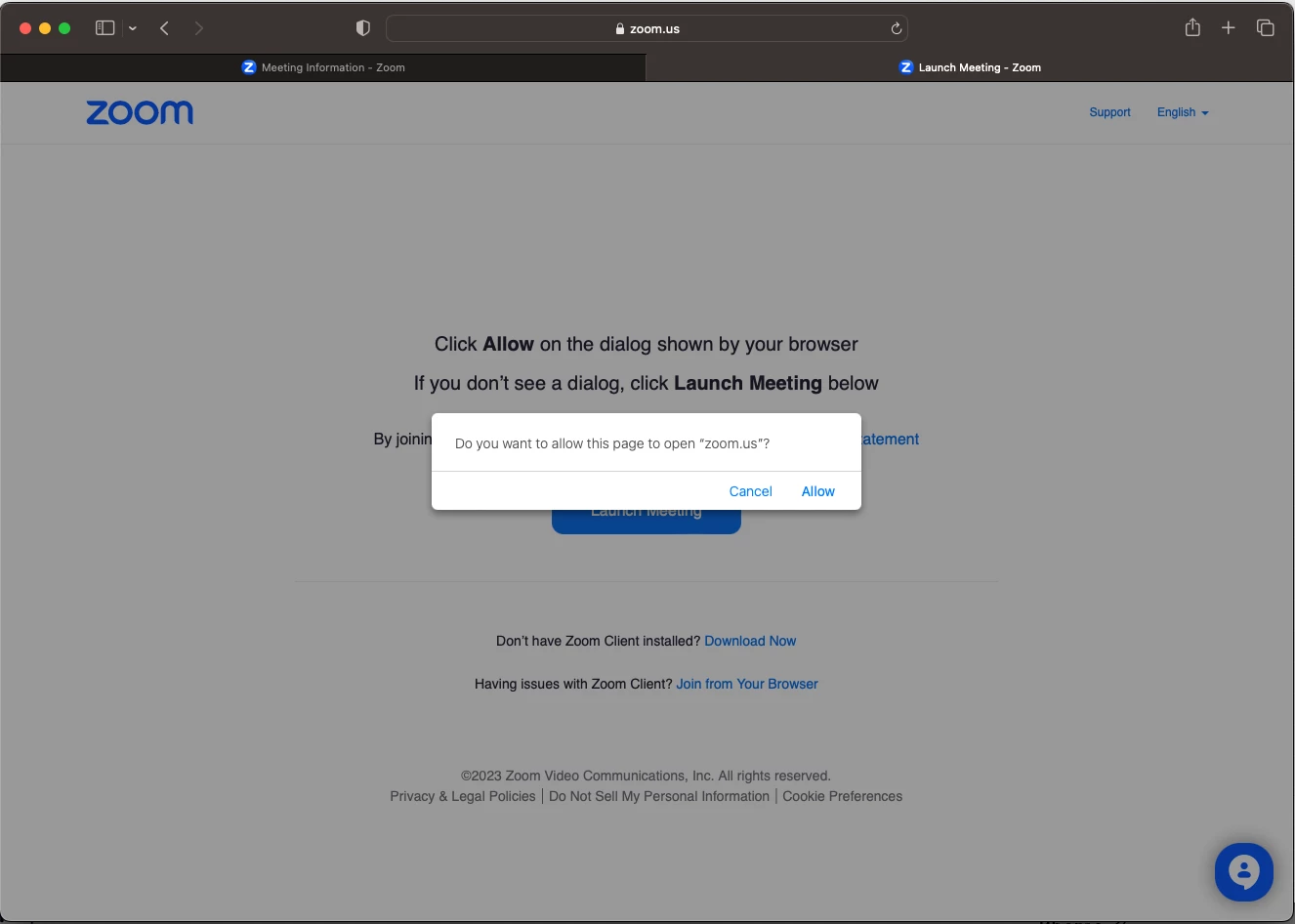Click the Zoom favicon on Meeting Information tab
1295x924 pixels.
pyautogui.click(x=249, y=67)
